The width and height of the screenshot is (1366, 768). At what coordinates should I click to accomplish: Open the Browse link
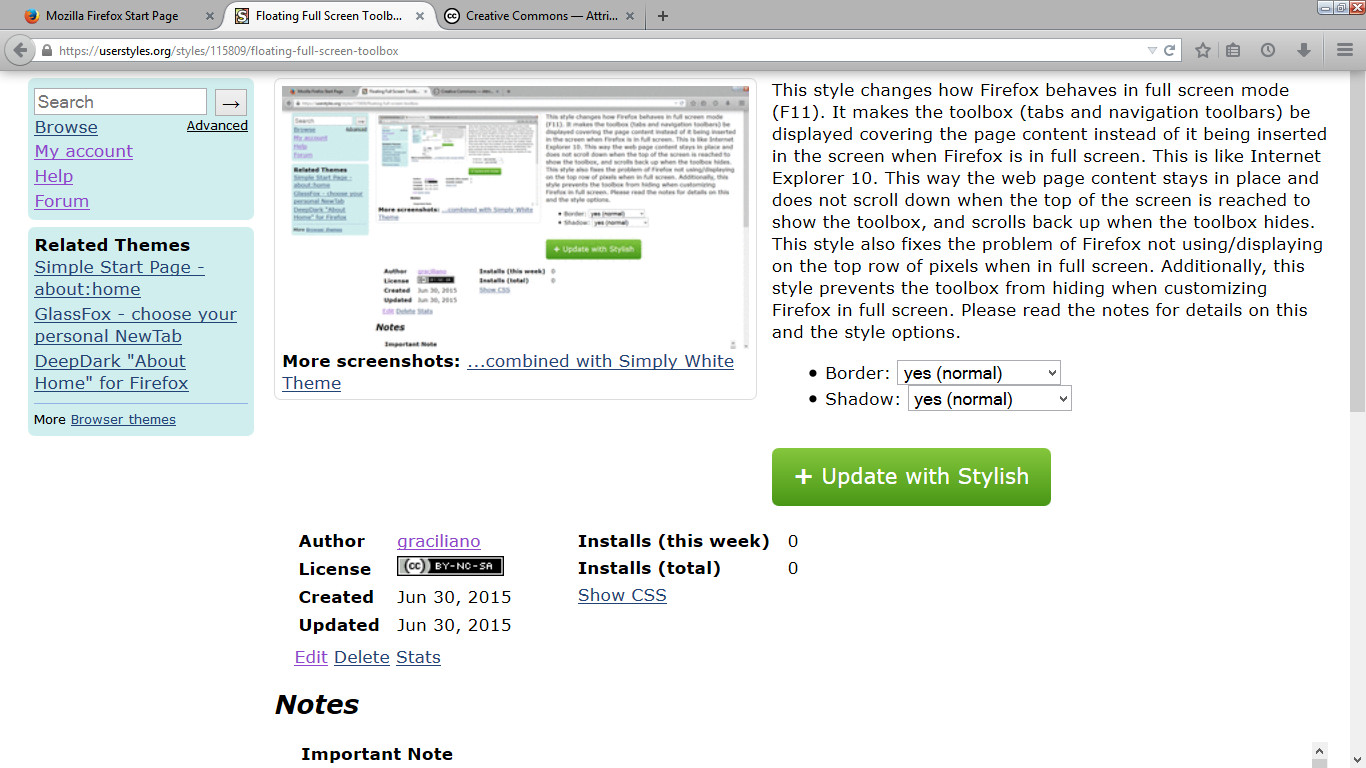click(66, 127)
